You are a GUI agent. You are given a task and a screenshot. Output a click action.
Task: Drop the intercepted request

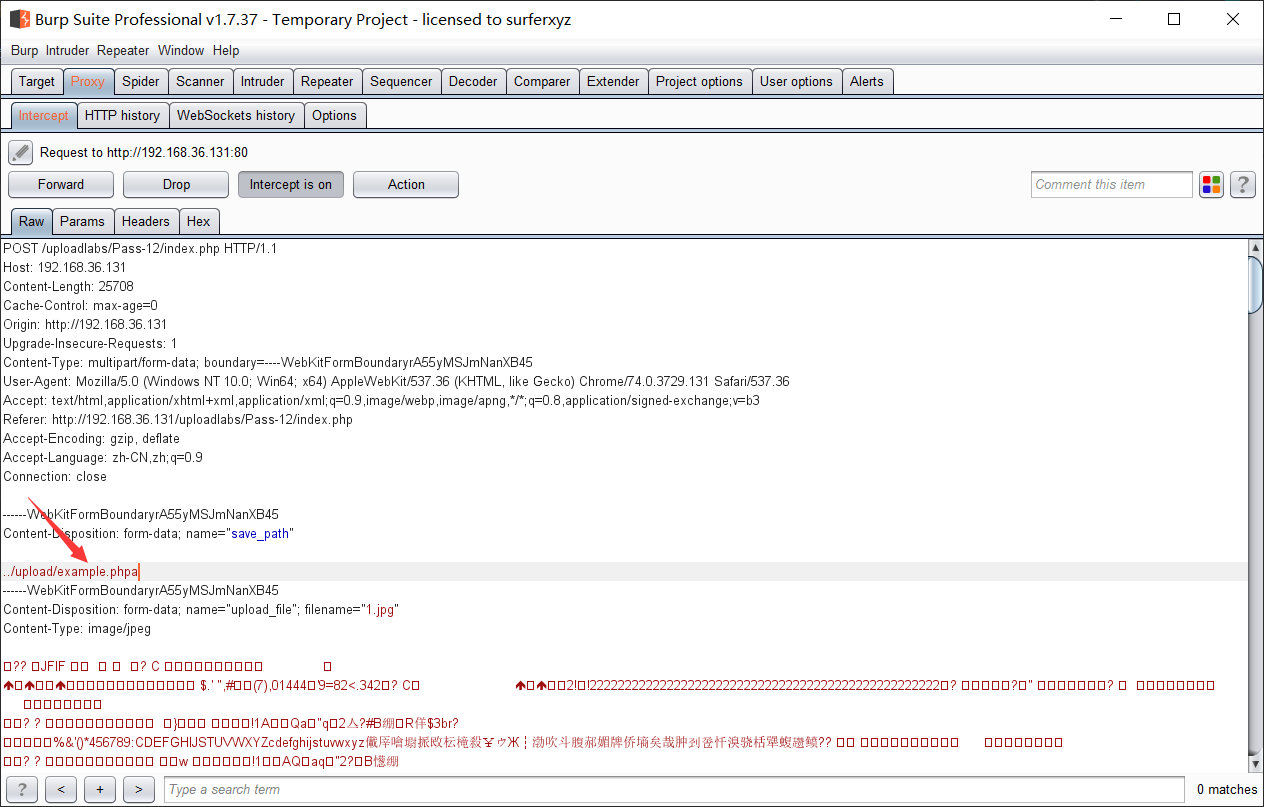coord(176,184)
